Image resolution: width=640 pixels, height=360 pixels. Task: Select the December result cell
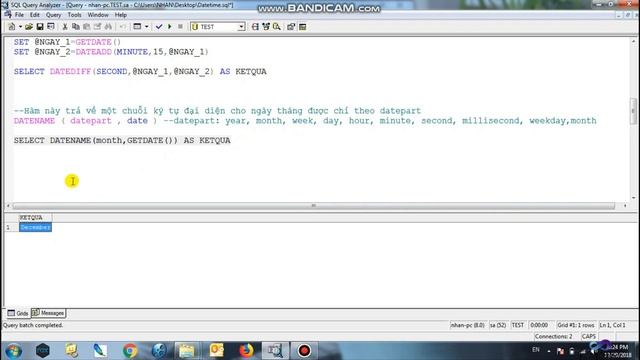35,227
